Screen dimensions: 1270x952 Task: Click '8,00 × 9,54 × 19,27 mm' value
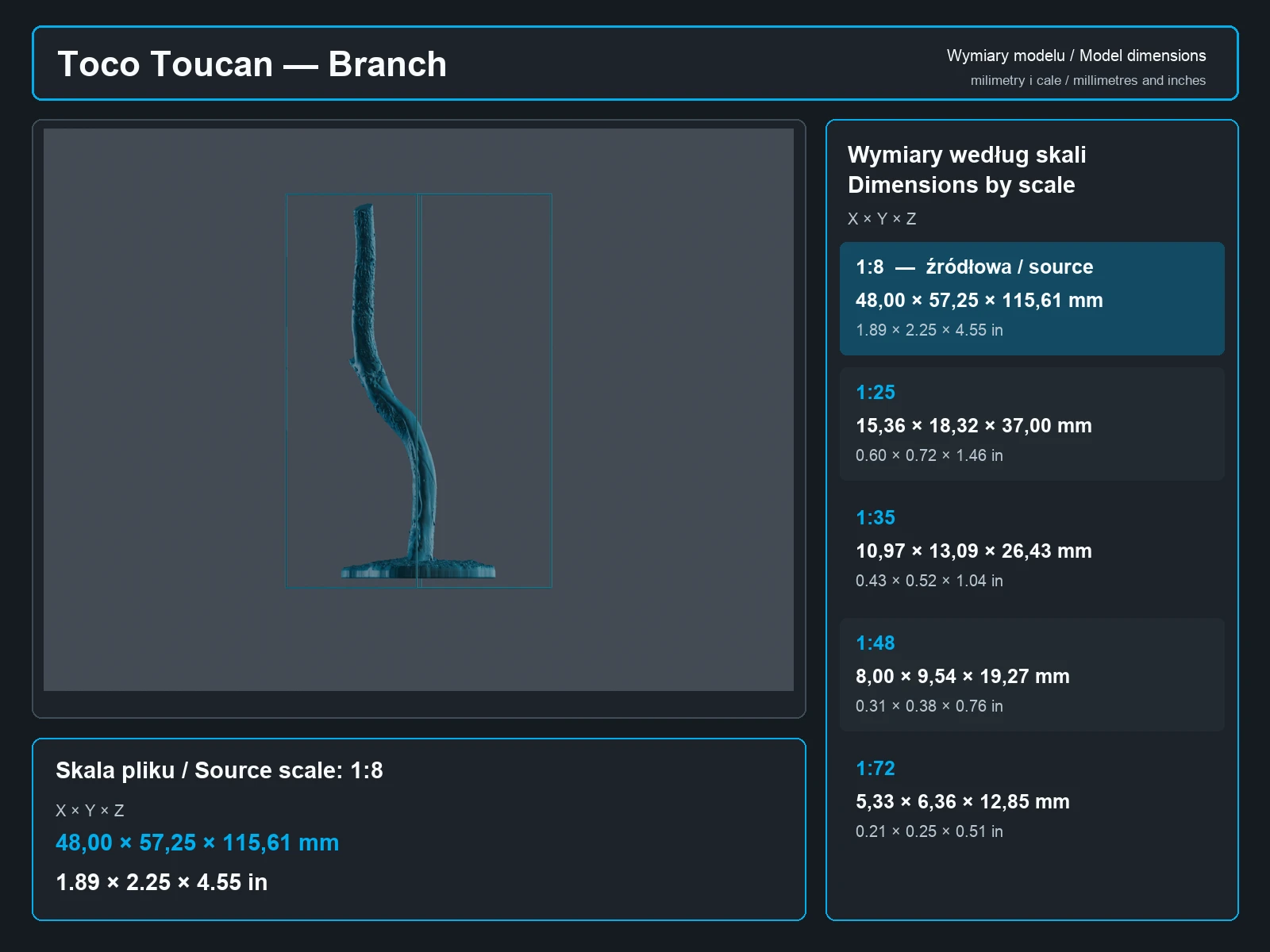coord(962,677)
